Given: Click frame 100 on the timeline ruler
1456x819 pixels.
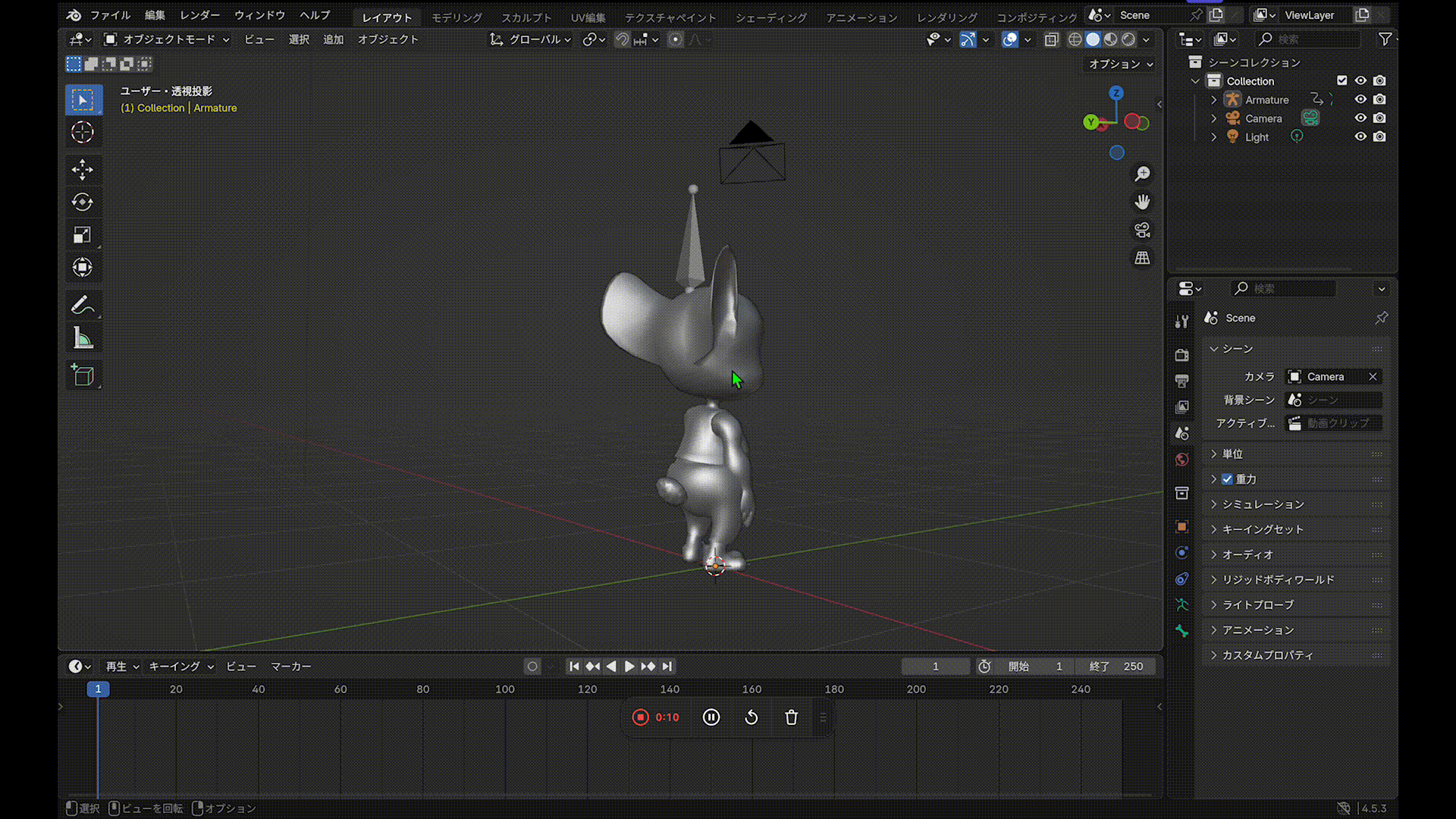Looking at the screenshot, I should 505,689.
